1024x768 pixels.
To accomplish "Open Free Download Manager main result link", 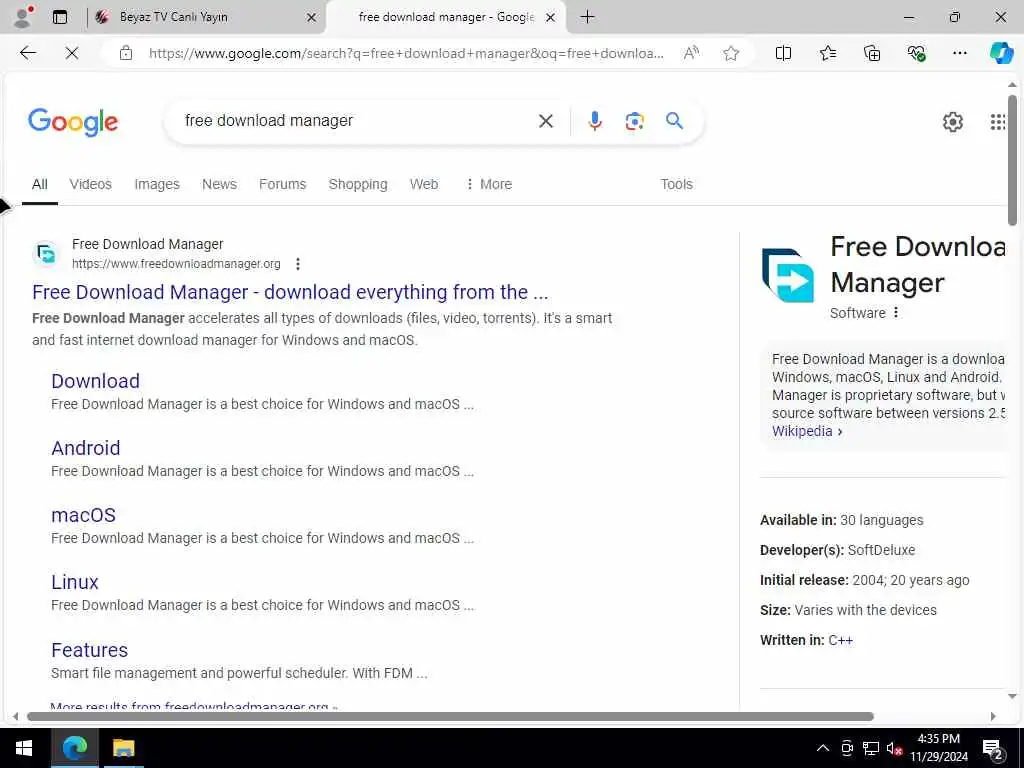I will click(x=290, y=292).
